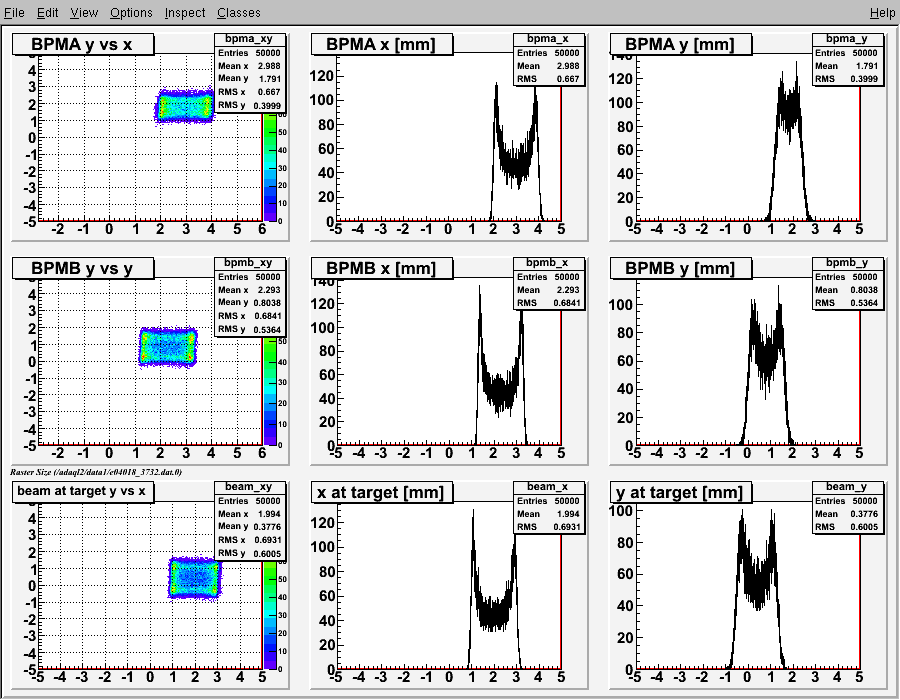This screenshot has height=700, width=900.
Task: Click the bpma_xy statistics box
Action: pyautogui.click(x=250, y=73)
